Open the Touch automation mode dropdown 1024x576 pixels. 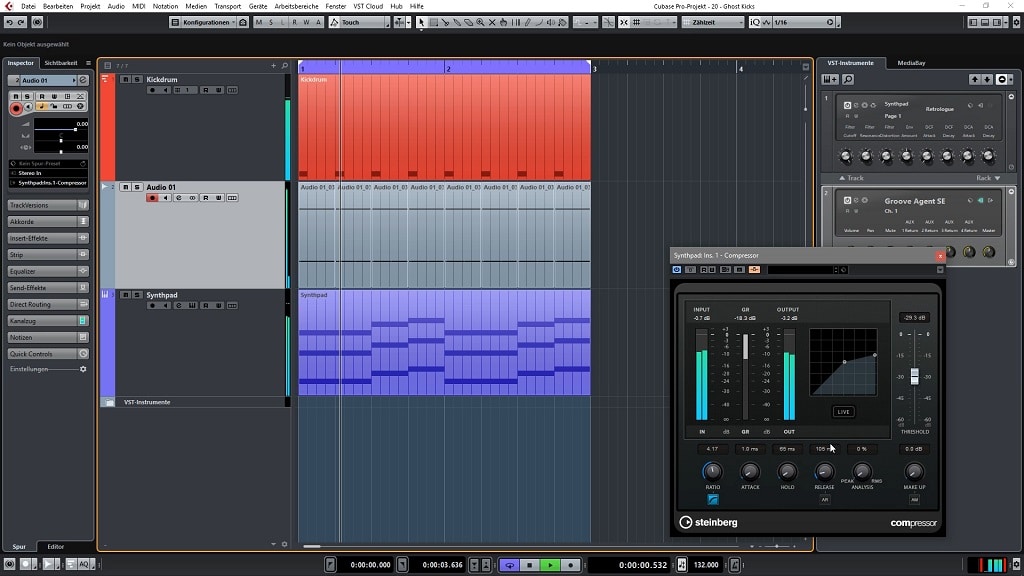click(359, 22)
